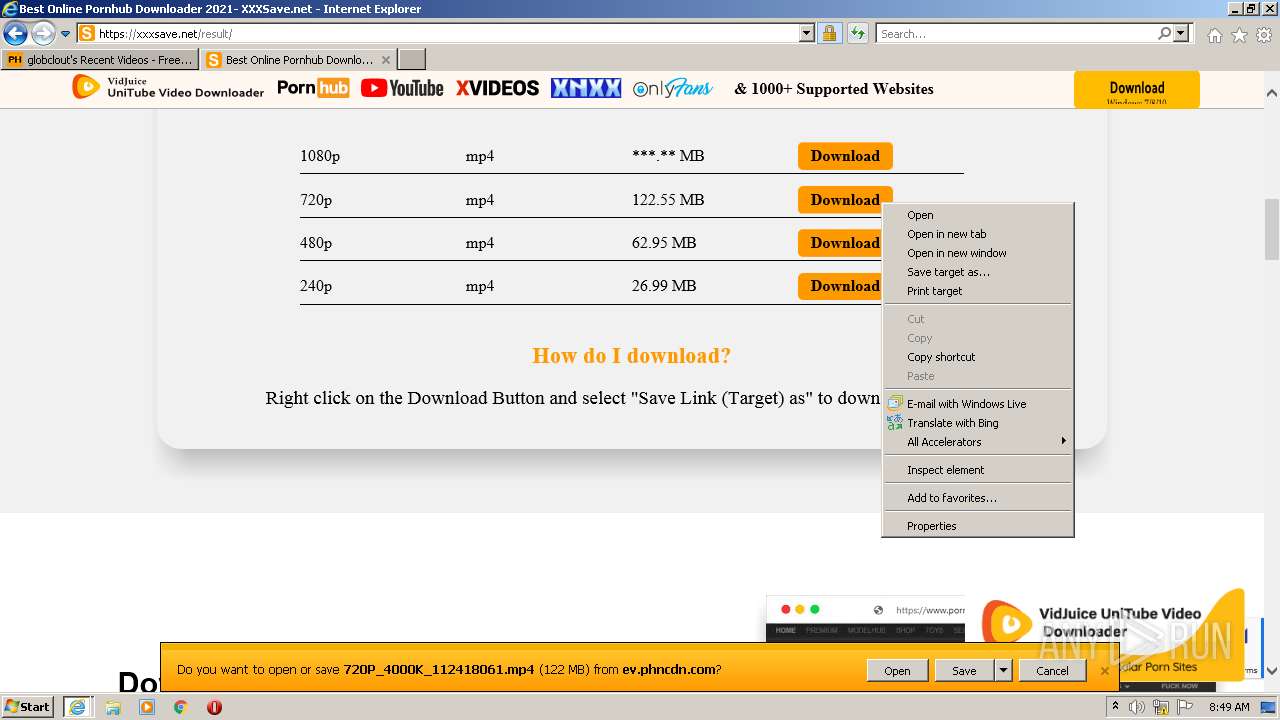
Task: Expand All Accelerators submenu
Action: (977, 442)
